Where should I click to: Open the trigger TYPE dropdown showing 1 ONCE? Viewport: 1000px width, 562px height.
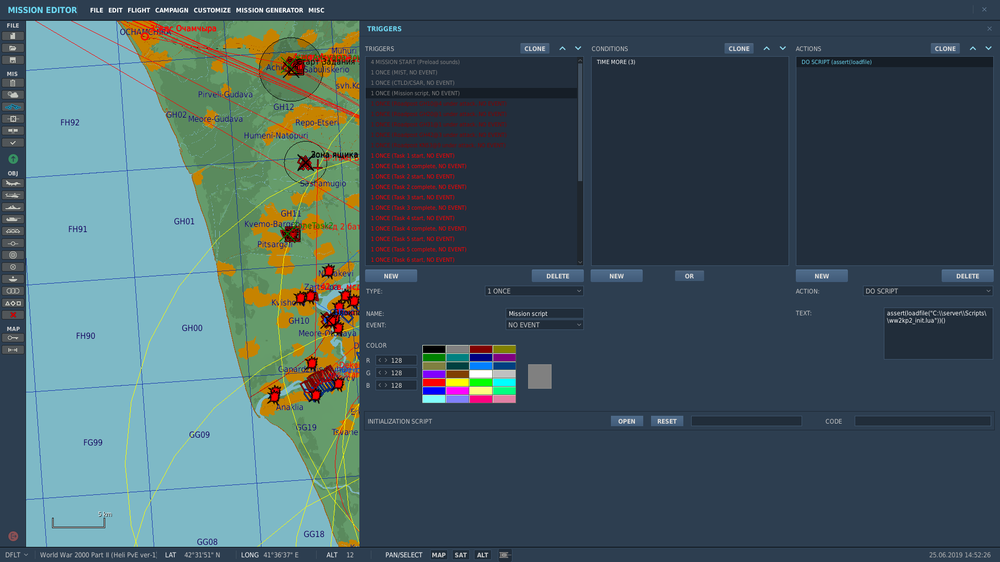533,291
